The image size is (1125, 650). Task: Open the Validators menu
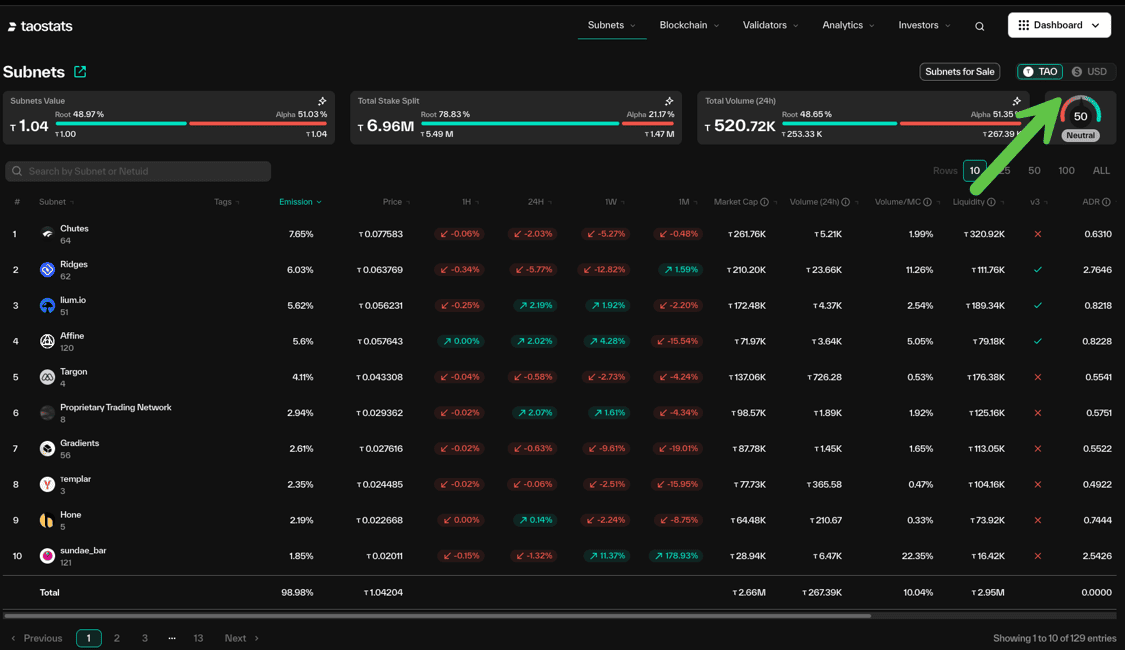[x=770, y=25]
